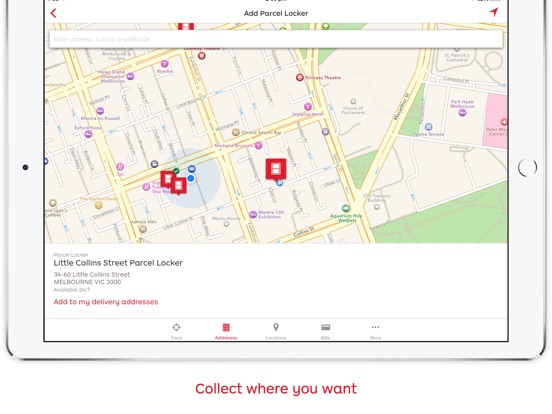
Task: Select the leftmost parcel locker pin beside the blue dot
Action: point(167,179)
